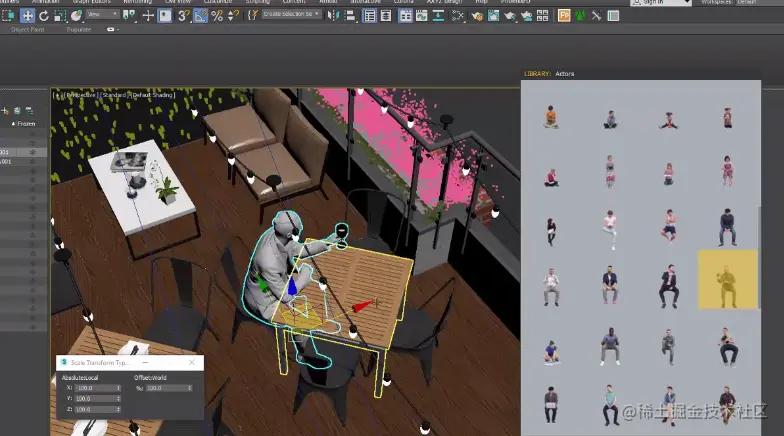Click Offset percent spinner arrows
This screenshot has width=784, height=436.
190,388
